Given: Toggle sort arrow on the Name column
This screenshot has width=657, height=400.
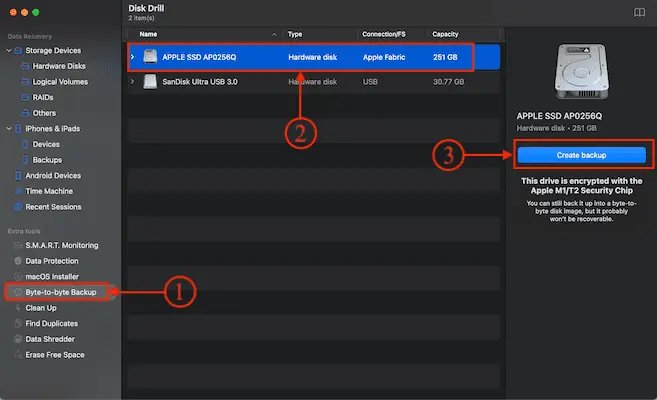Looking at the screenshot, I should point(274,34).
